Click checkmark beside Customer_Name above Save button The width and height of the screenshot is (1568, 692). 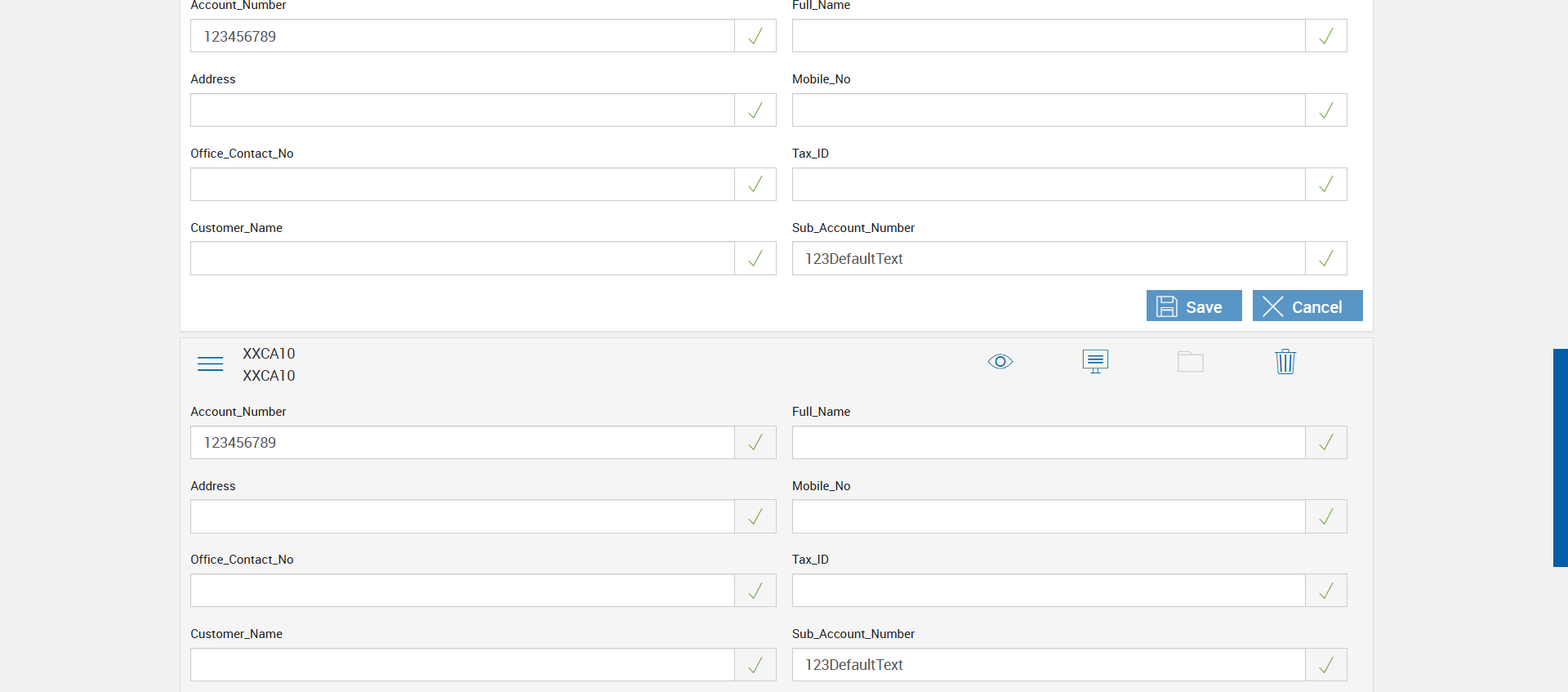pyautogui.click(x=755, y=258)
